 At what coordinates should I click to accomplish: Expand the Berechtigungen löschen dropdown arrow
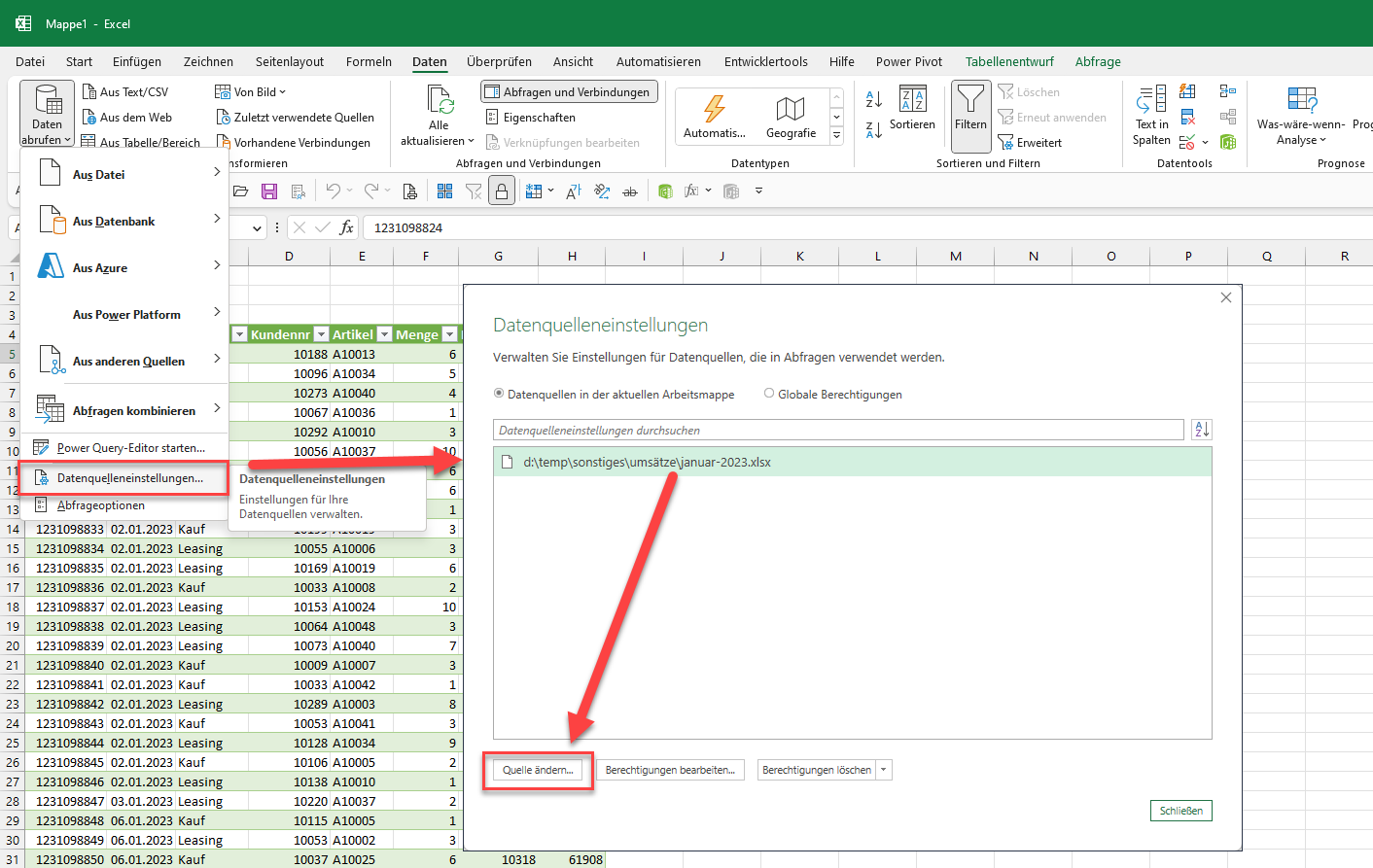click(884, 770)
